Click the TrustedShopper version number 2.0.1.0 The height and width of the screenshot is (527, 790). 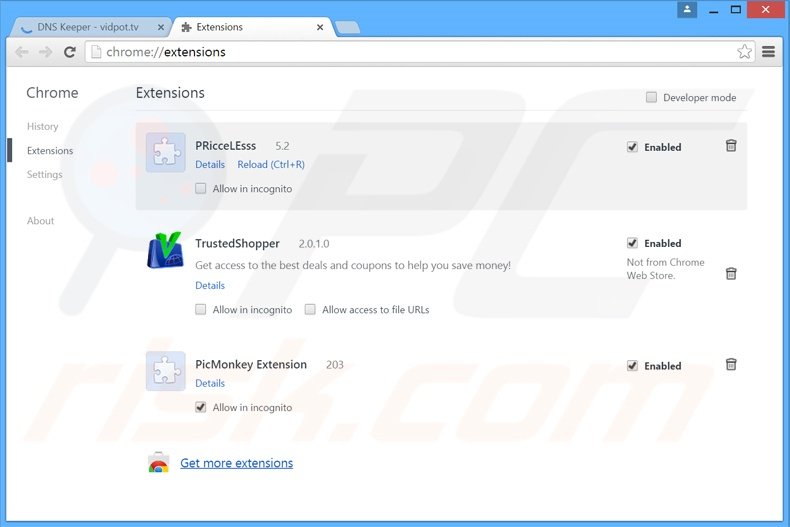tap(314, 244)
